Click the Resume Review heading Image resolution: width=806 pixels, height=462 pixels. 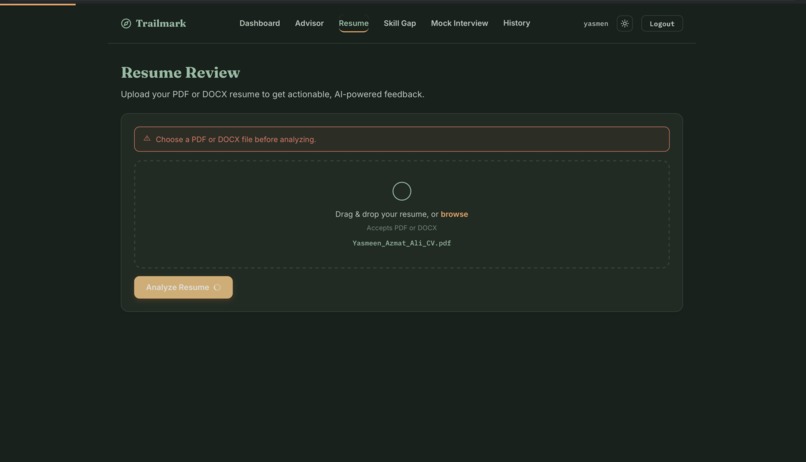pyautogui.click(x=180, y=72)
